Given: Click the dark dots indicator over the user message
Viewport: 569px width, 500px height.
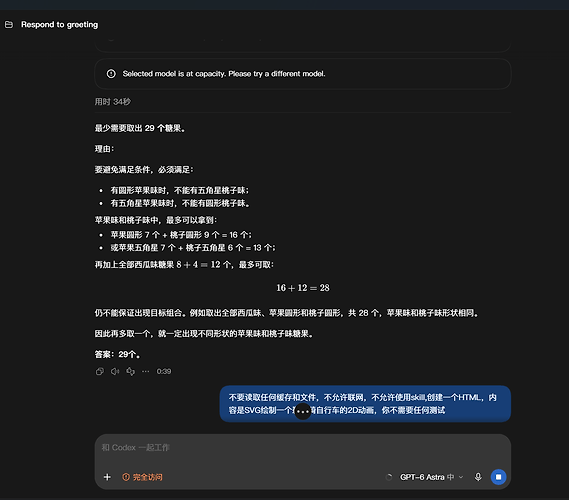Looking at the screenshot, I should pos(303,411).
